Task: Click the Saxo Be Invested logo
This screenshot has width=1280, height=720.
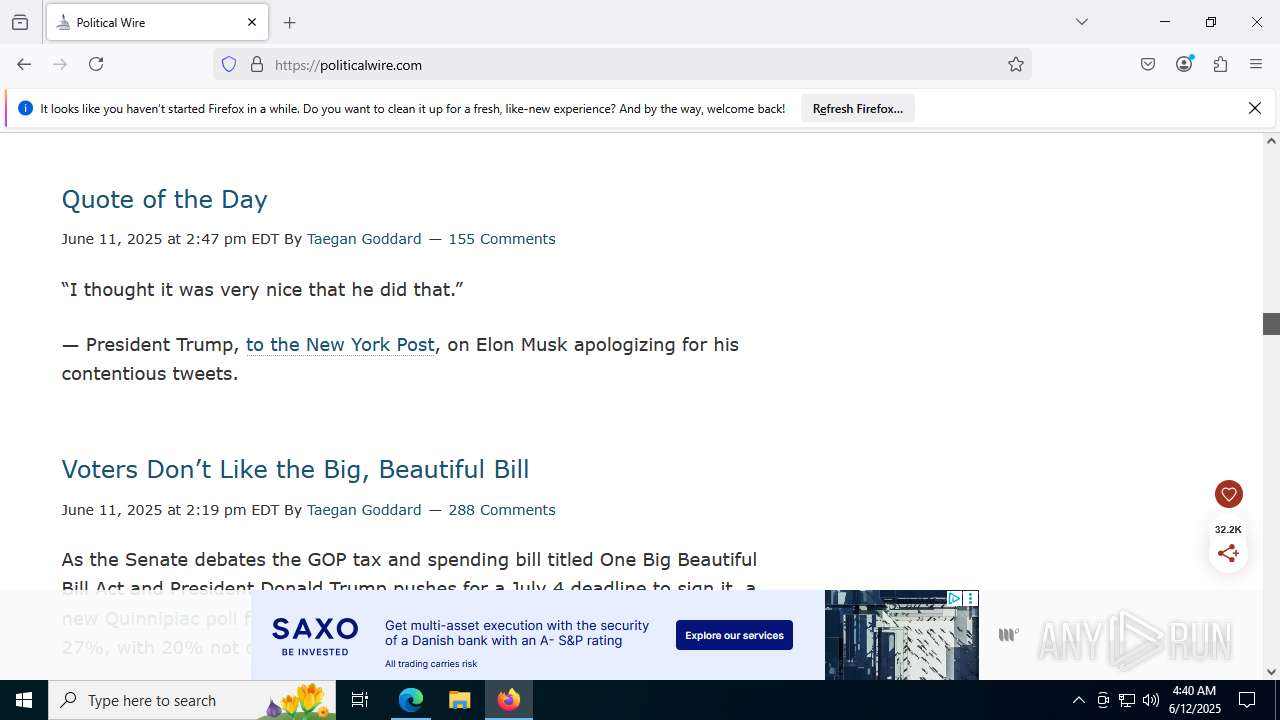Action: pos(315,636)
